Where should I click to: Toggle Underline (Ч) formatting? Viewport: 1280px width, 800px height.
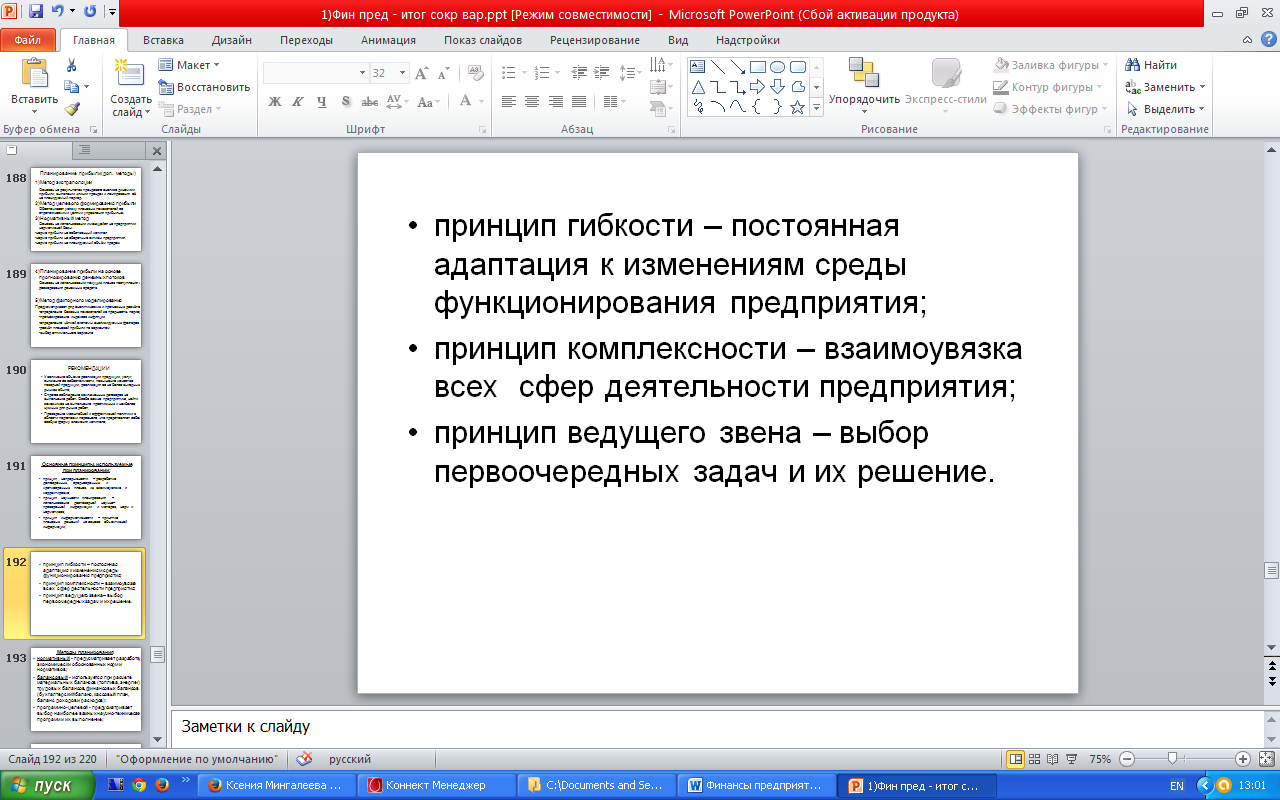(x=321, y=101)
